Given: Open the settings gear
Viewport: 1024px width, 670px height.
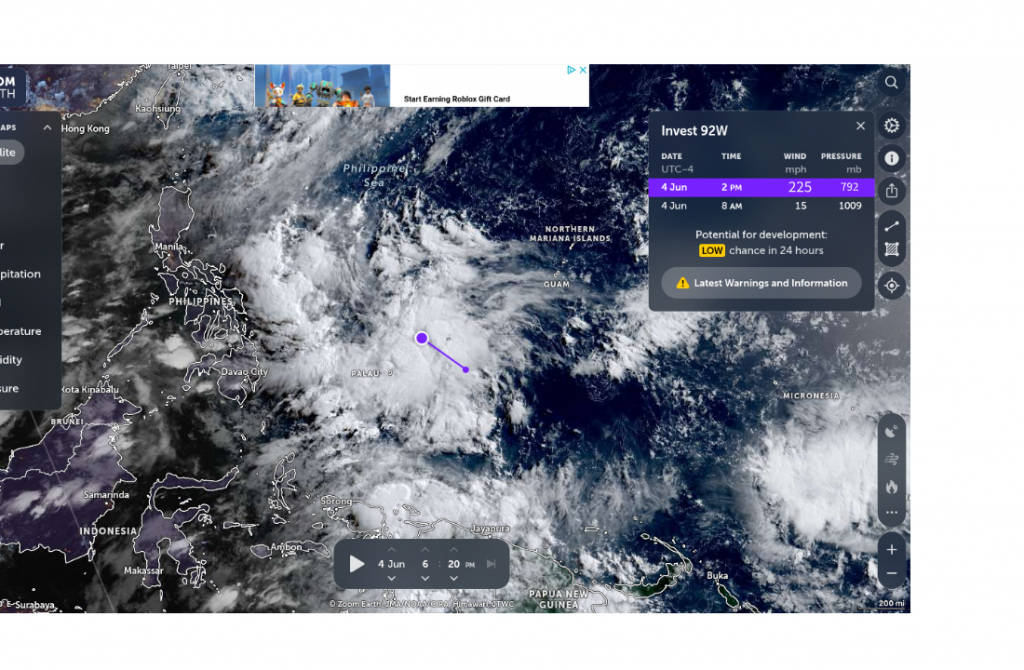Looking at the screenshot, I should point(891,126).
